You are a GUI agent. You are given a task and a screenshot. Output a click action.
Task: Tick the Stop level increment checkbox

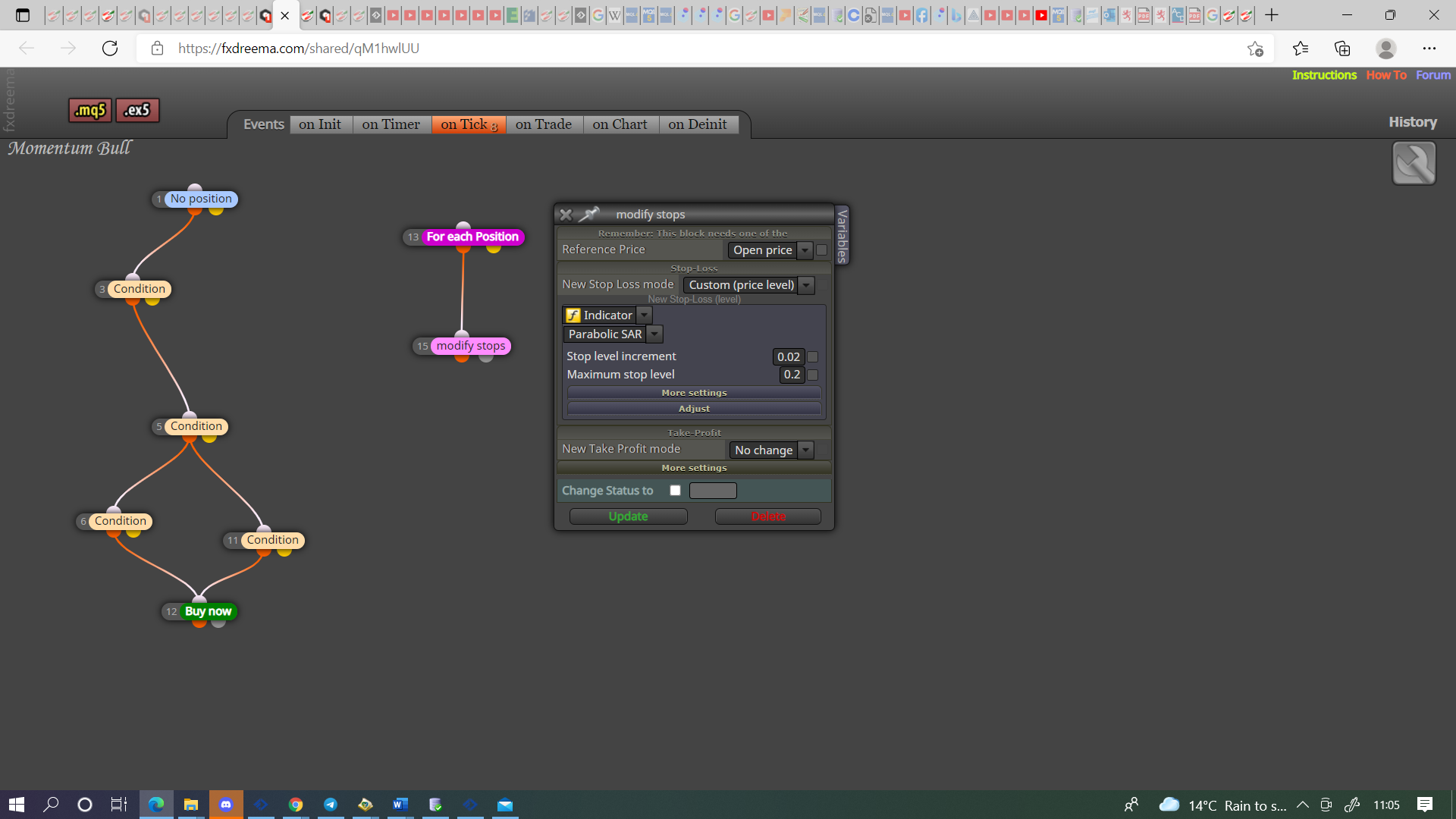tap(813, 356)
